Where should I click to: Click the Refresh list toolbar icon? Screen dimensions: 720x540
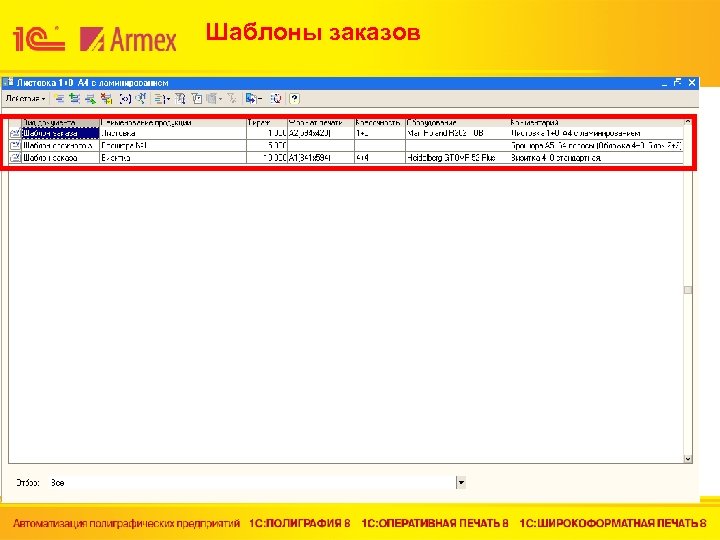(276, 98)
